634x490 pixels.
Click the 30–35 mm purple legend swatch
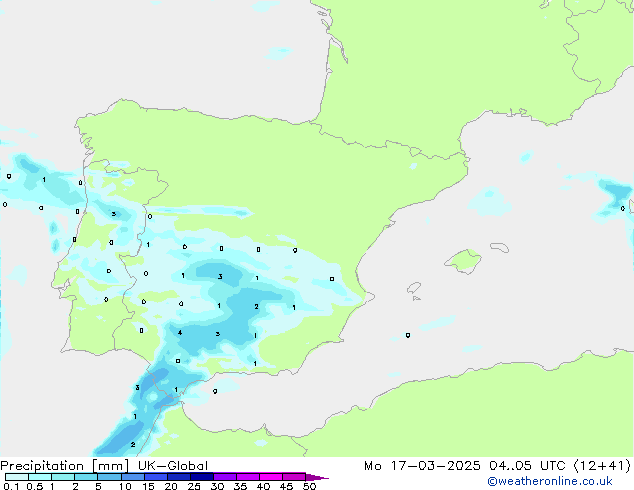point(224,477)
